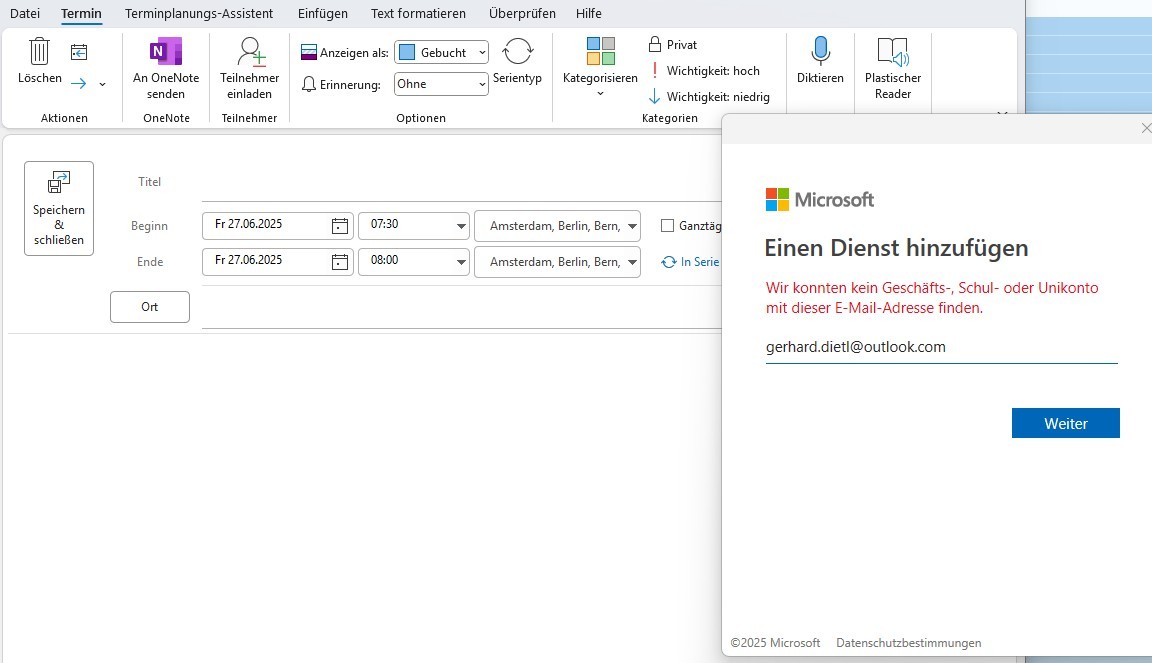
Task: Open the Überprüfen ribbon tab
Action: pos(522,13)
